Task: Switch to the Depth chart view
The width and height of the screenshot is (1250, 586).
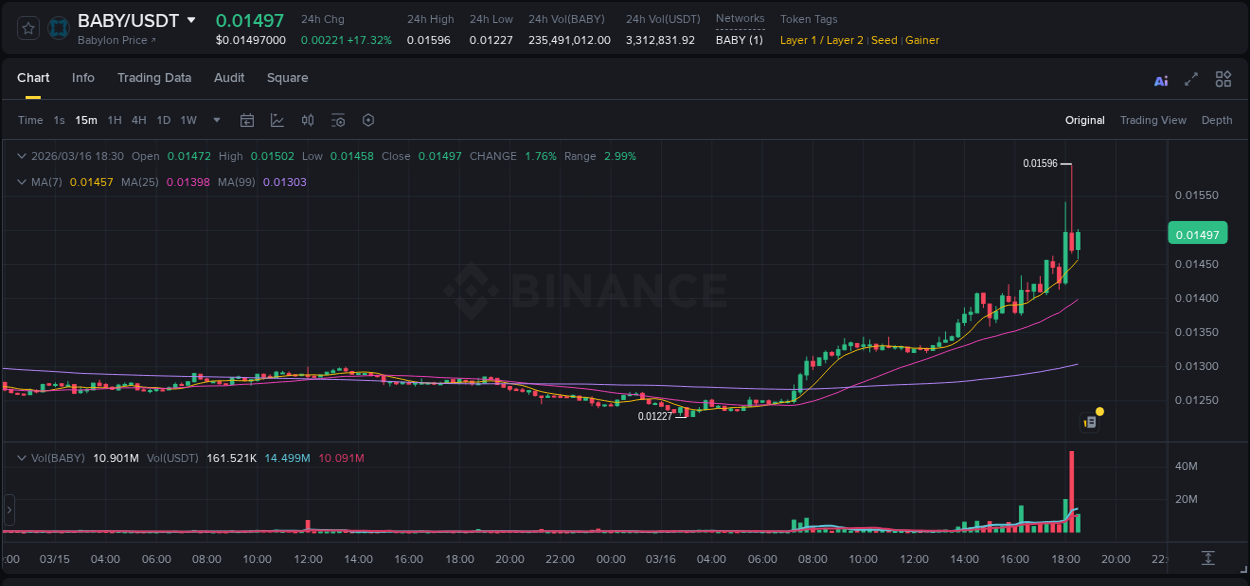Action: [x=1216, y=120]
